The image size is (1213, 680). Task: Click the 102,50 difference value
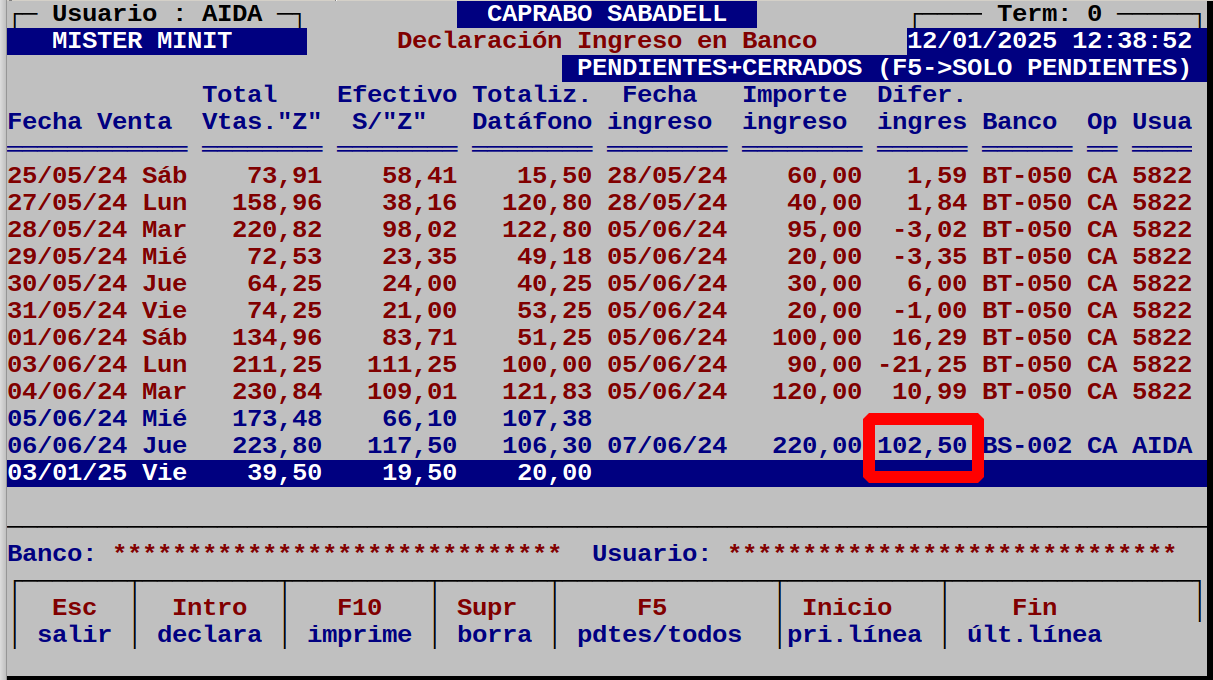922,445
